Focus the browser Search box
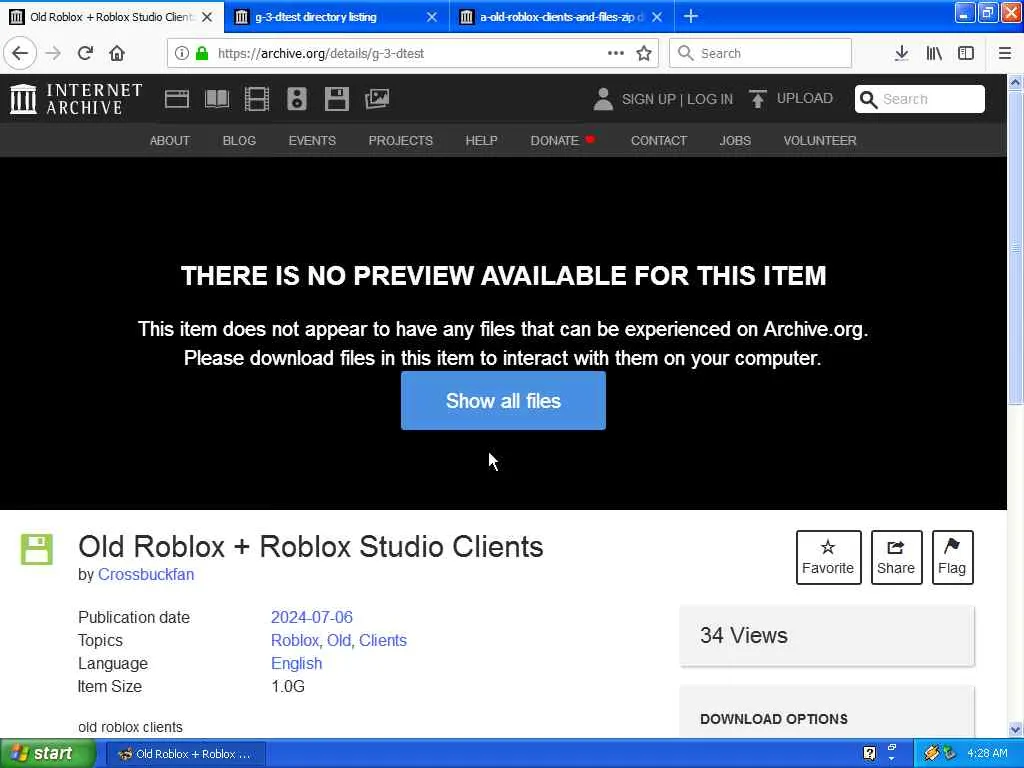Image resolution: width=1024 pixels, height=768 pixels. 760,53
